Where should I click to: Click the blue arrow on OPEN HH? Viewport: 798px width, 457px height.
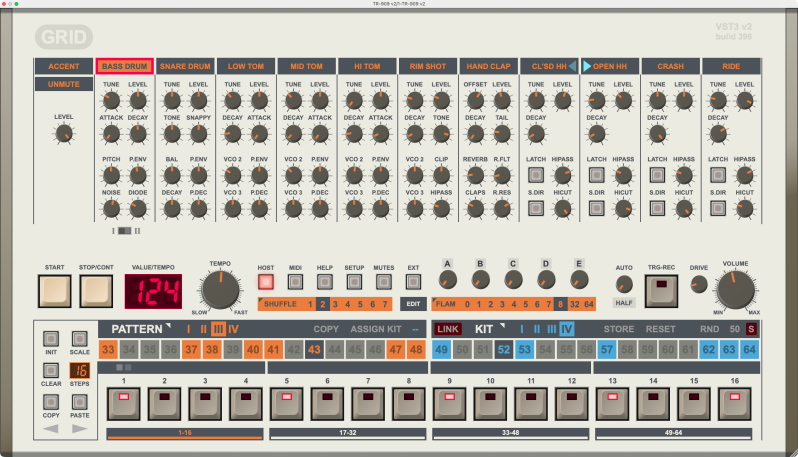[x=587, y=66]
